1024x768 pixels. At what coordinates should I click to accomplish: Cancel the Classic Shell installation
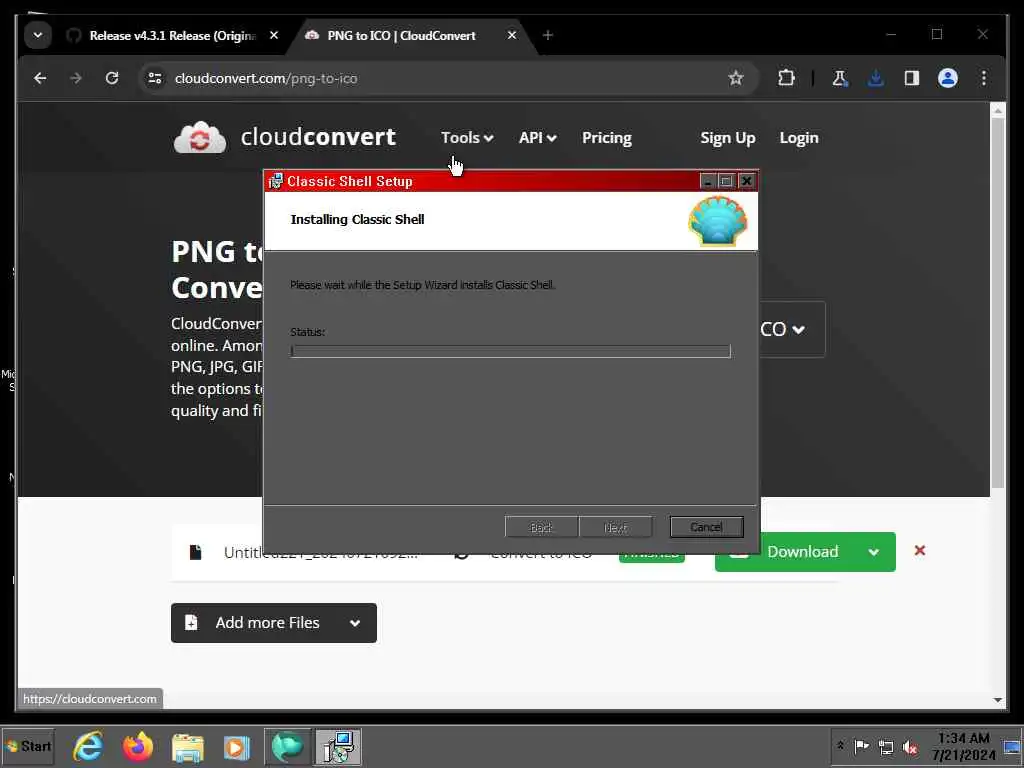tap(706, 527)
